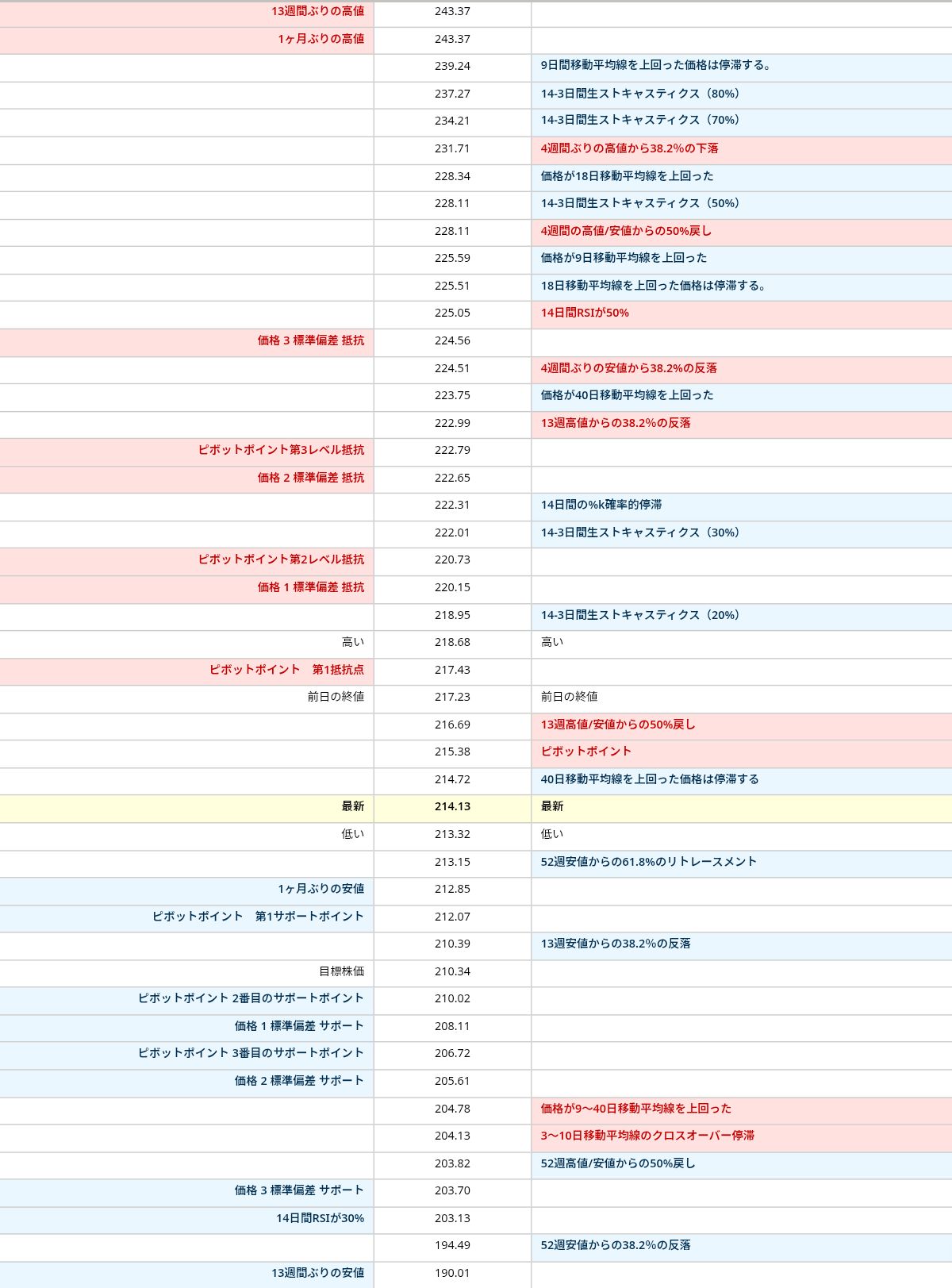Click '価格 3 標準偏差 サポート' label
This screenshot has height=1288, width=952.
[299, 1190]
